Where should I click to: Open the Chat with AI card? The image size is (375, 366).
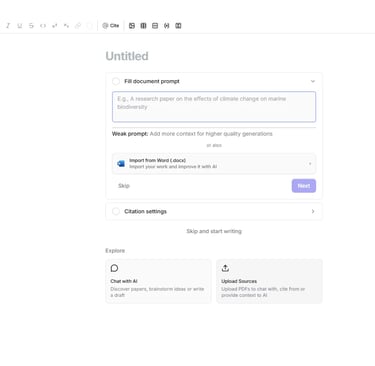point(158,281)
